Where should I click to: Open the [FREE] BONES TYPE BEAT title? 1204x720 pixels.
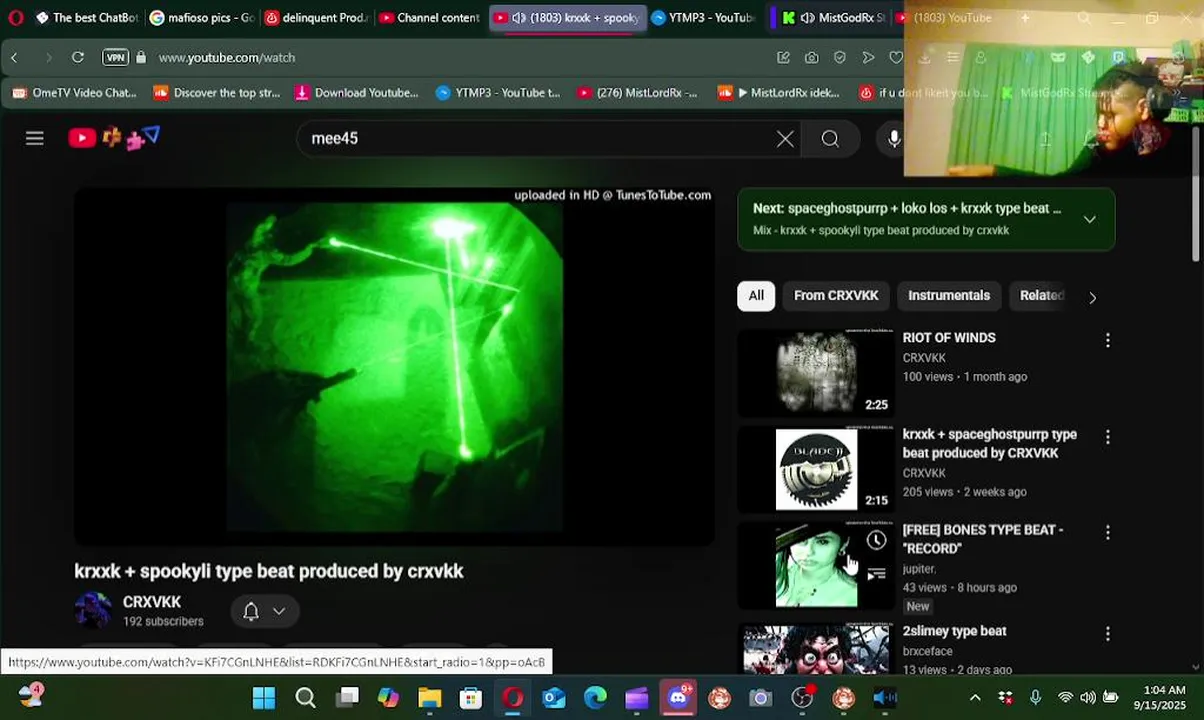pos(983,539)
